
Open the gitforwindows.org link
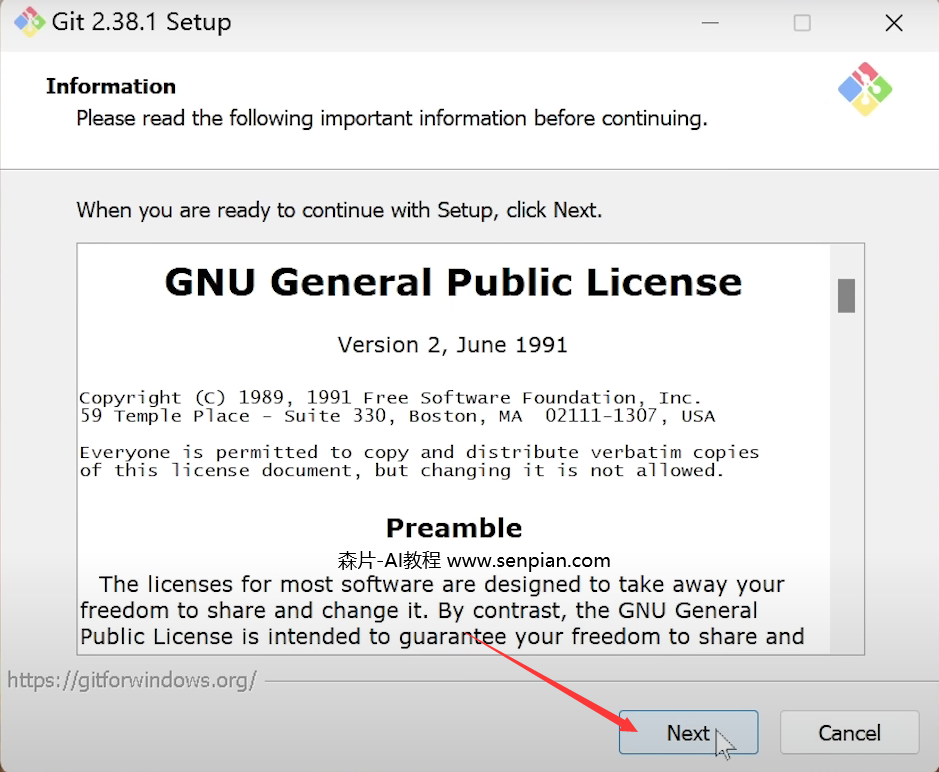coord(132,681)
